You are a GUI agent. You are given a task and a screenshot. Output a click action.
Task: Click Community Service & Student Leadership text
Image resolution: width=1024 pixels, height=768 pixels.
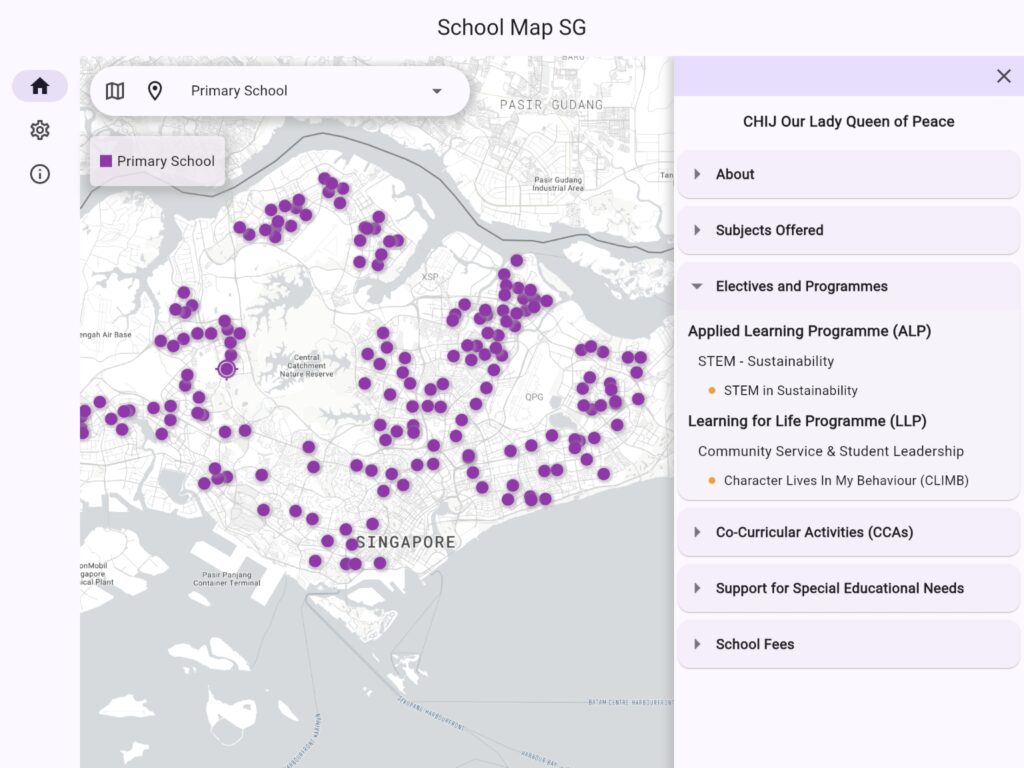pyautogui.click(x=831, y=451)
